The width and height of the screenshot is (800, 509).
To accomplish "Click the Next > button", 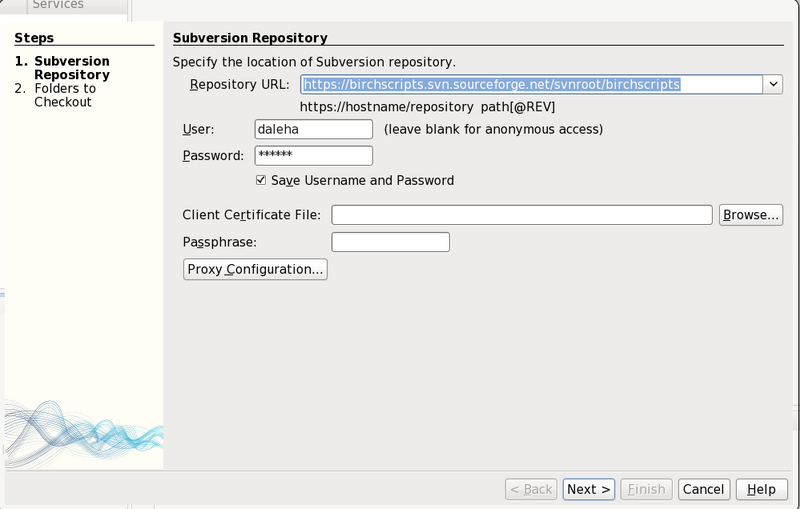I will [x=588, y=489].
